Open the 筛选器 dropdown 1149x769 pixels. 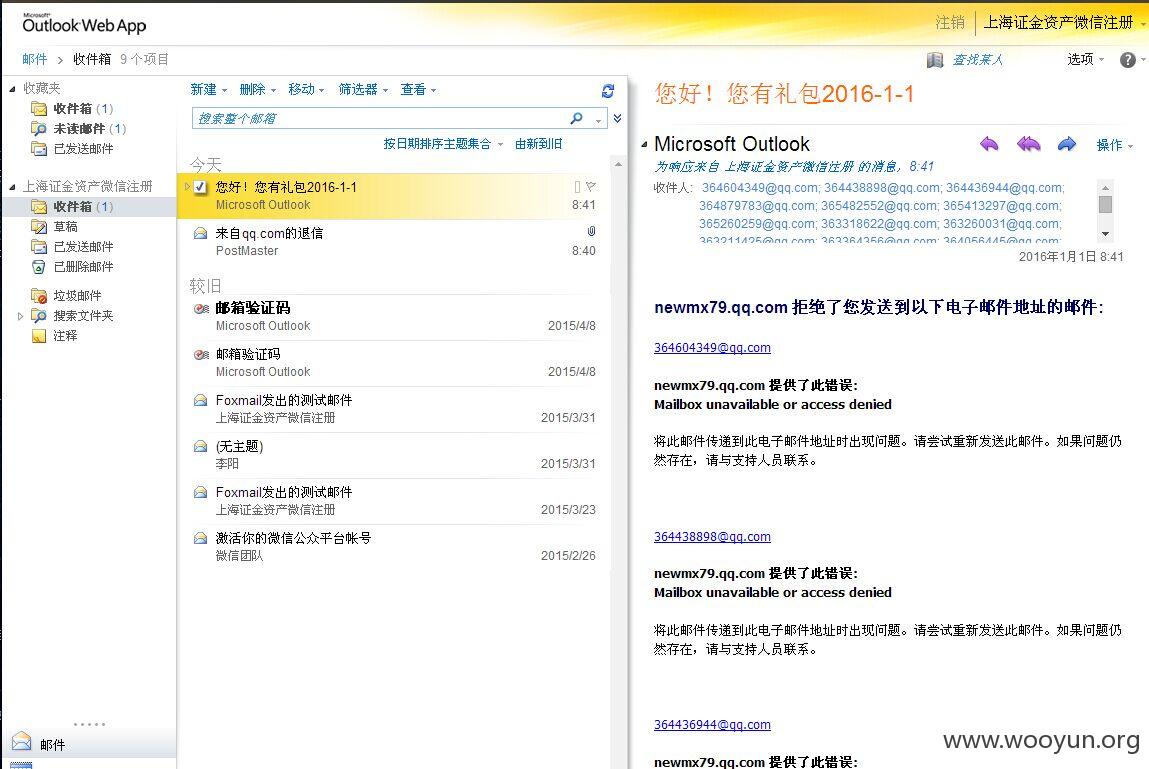pyautogui.click(x=363, y=89)
